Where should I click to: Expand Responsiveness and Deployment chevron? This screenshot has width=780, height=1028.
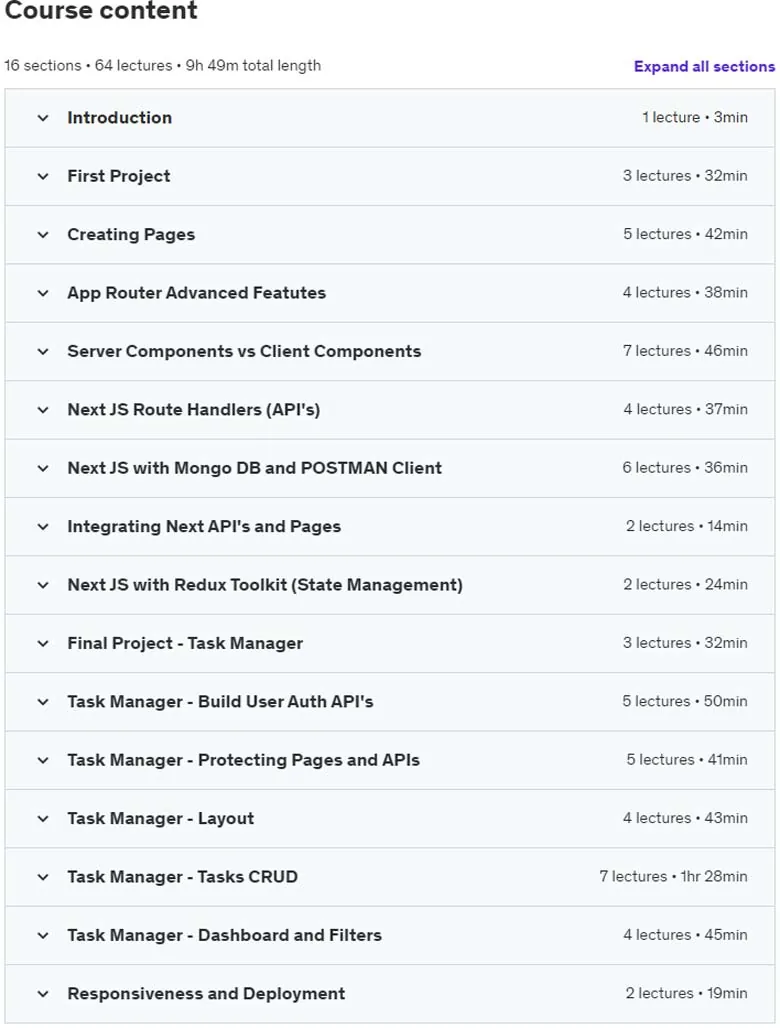click(43, 994)
